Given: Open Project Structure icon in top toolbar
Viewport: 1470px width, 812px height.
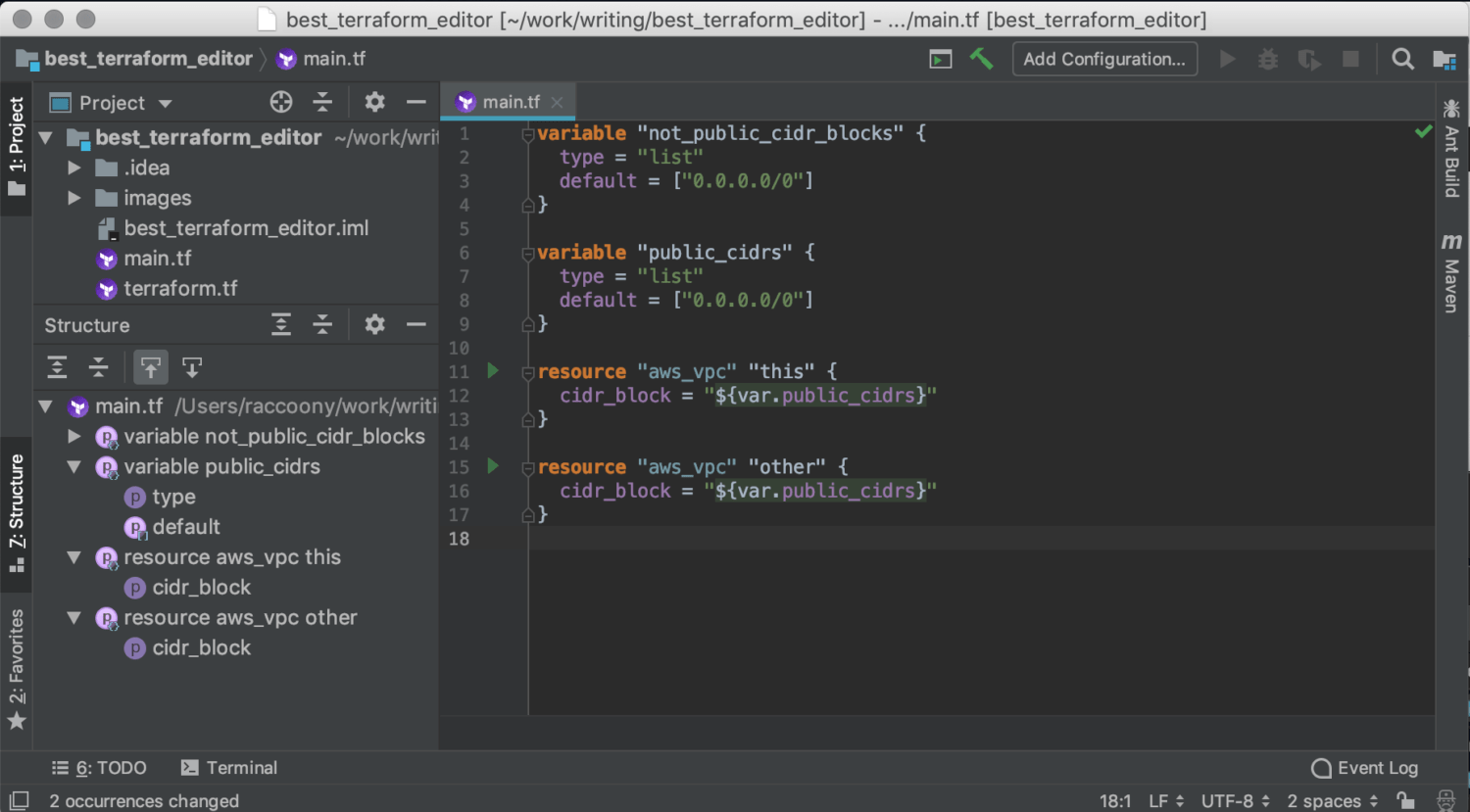Looking at the screenshot, I should point(1445,60).
